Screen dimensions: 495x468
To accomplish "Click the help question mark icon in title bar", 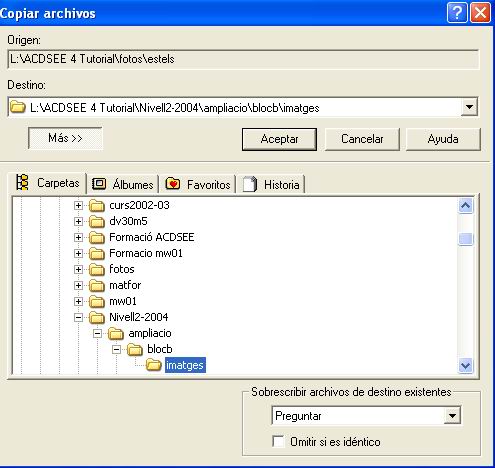I will pos(457,13).
